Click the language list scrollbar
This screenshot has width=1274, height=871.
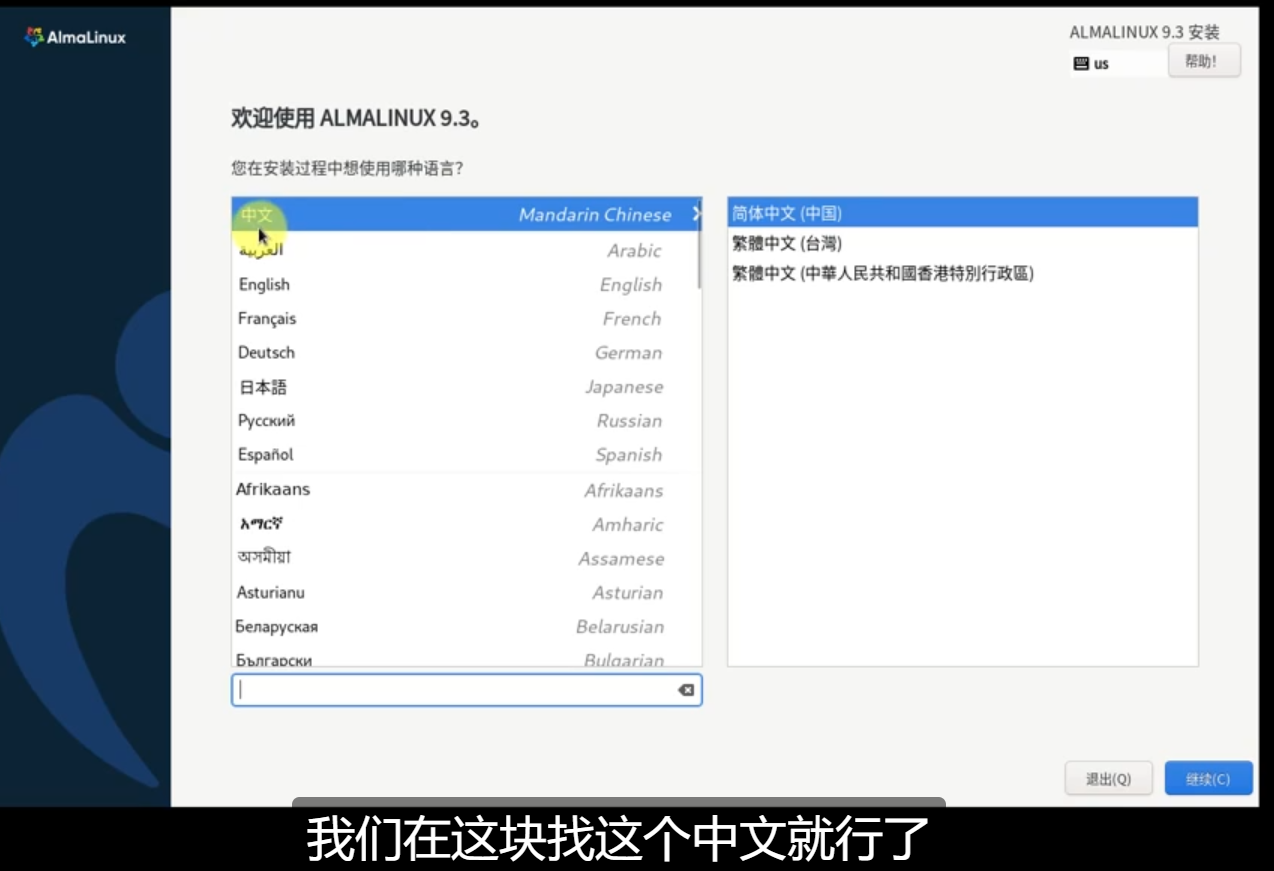click(698, 244)
